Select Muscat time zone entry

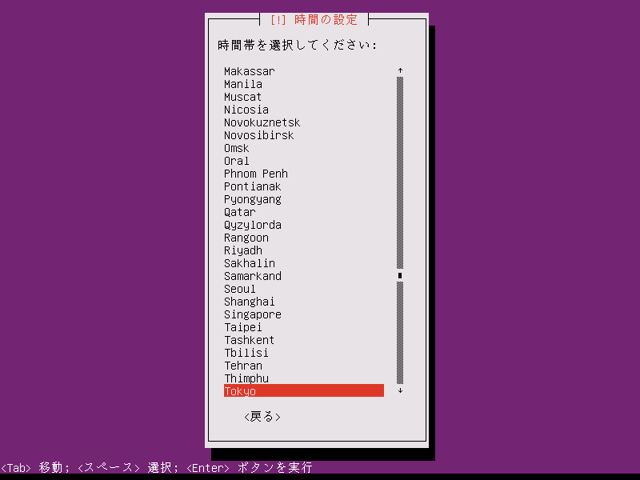coord(304,97)
